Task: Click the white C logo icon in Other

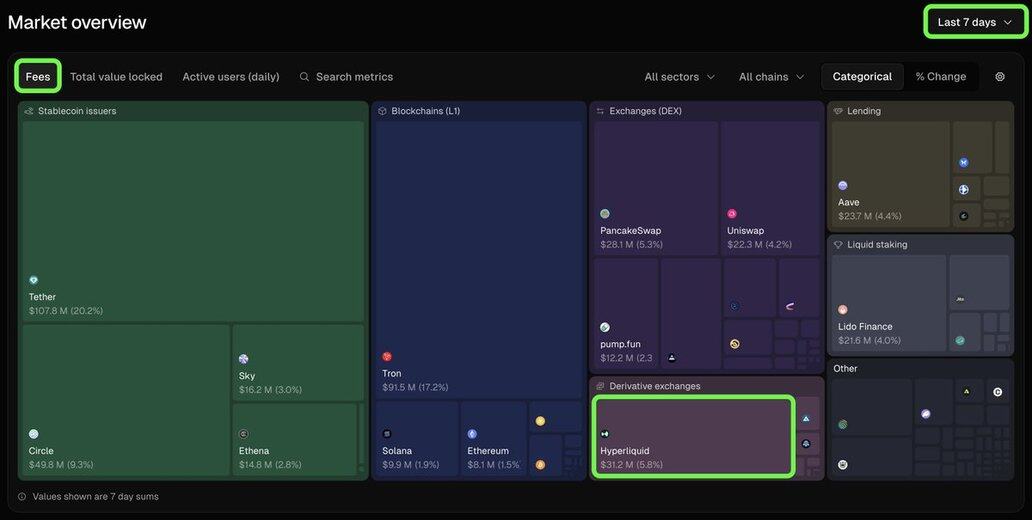Action: pyautogui.click(x=998, y=392)
